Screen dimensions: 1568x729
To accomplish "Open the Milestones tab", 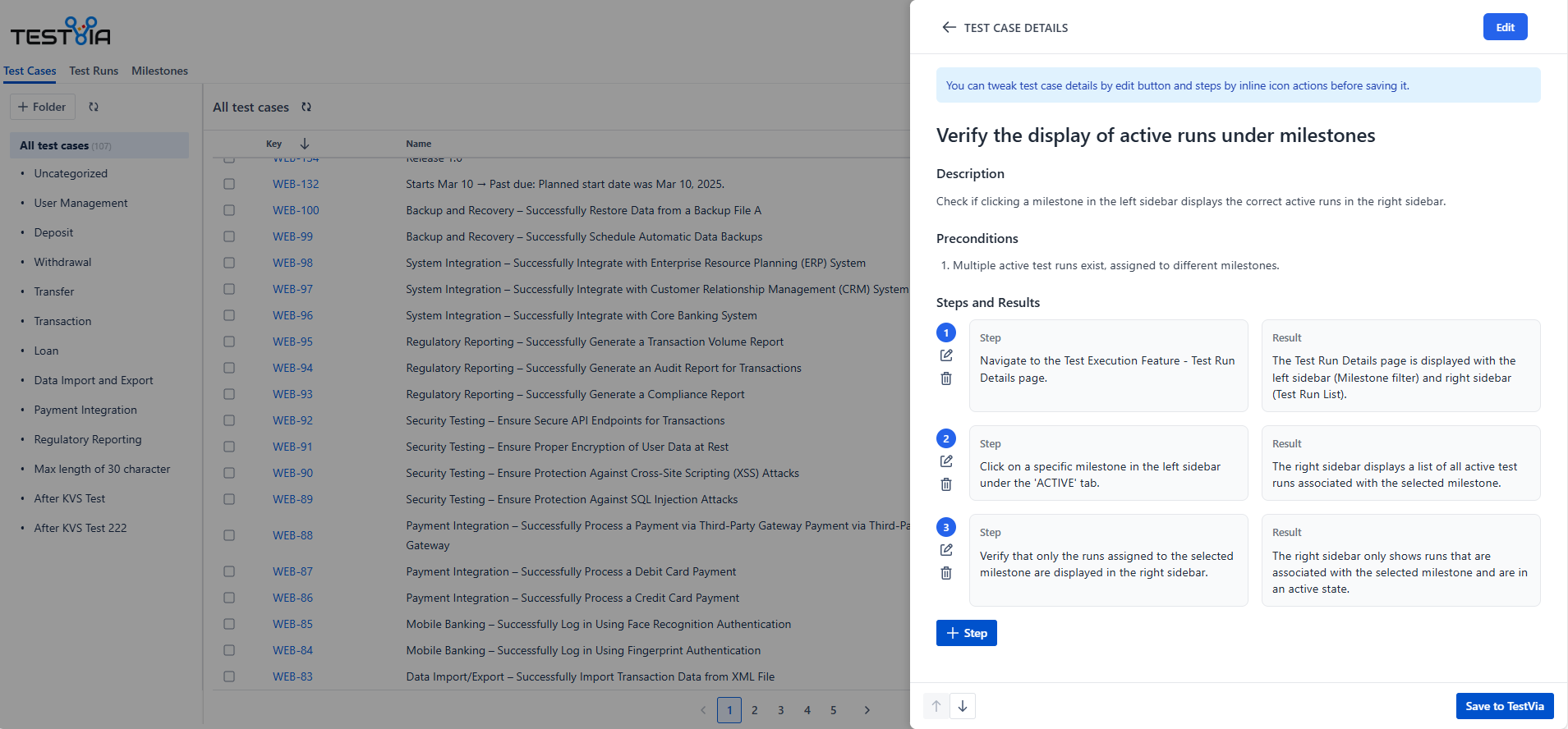I will coord(159,71).
